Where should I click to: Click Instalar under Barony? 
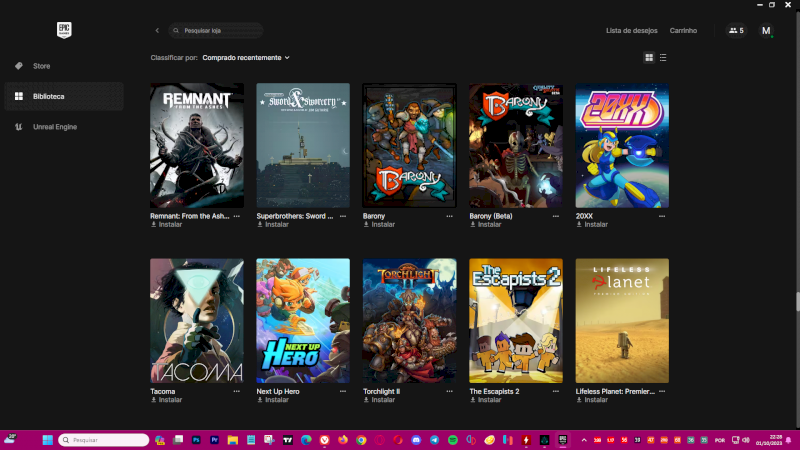[379, 224]
